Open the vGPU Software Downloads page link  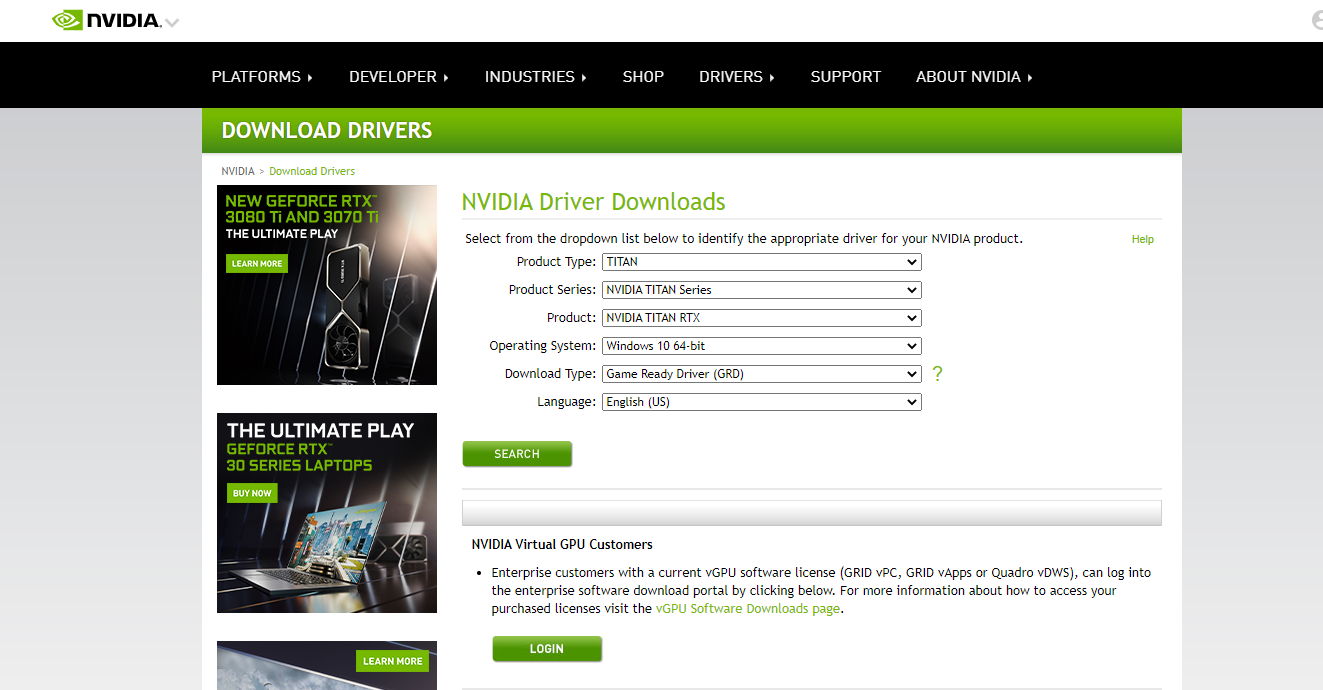(747, 609)
